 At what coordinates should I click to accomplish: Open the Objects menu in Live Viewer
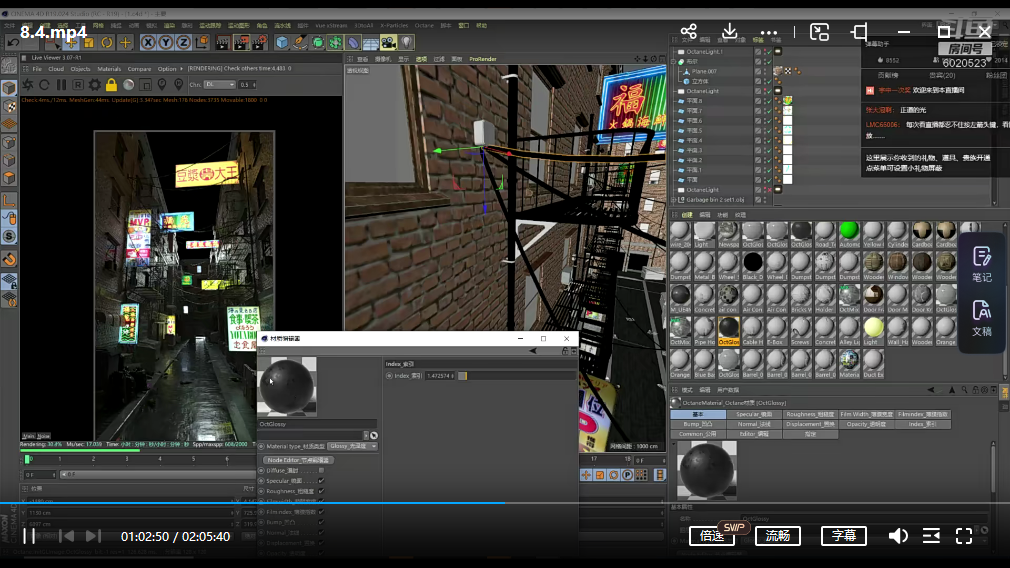[81, 69]
